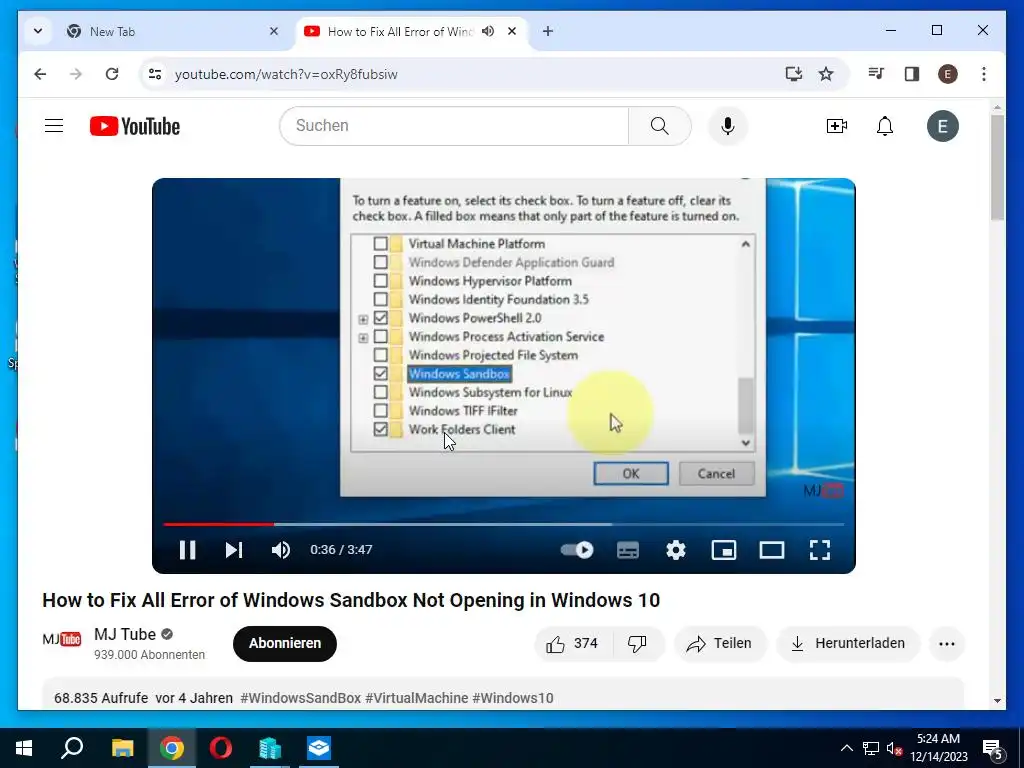Screen dimensions: 1024x768
Task: Open the #Windows10 hashtag
Action: tap(513, 698)
